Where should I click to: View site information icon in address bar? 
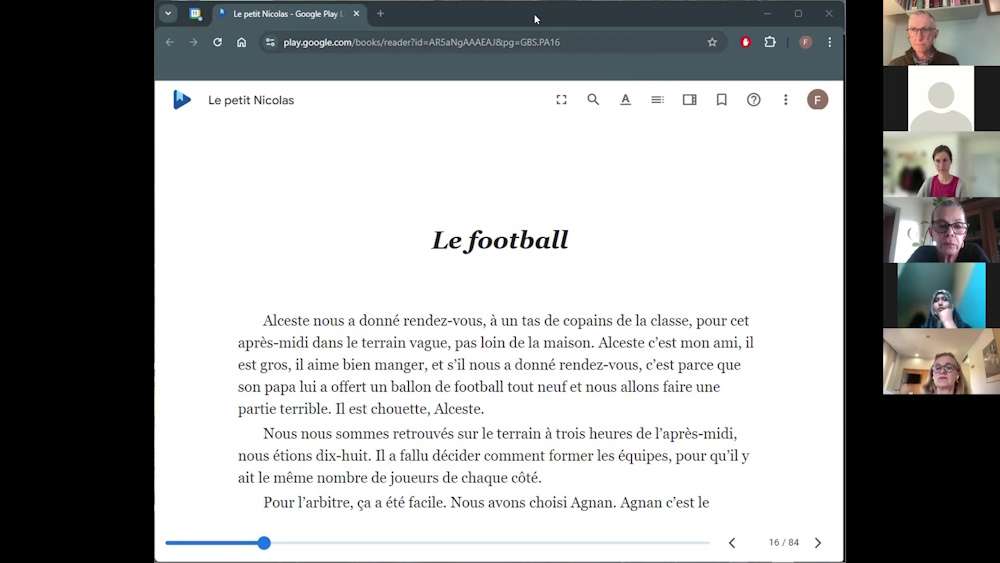coord(270,42)
